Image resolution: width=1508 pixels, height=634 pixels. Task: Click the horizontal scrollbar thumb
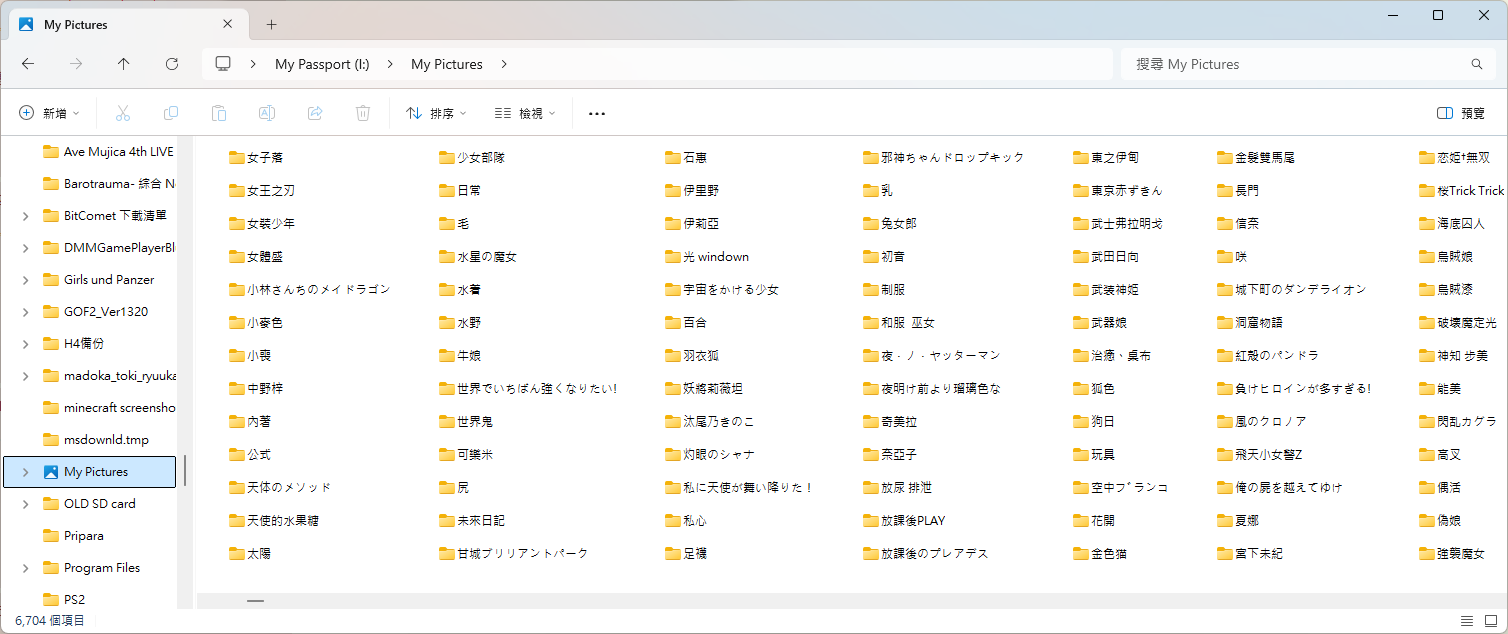coord(256,601)
